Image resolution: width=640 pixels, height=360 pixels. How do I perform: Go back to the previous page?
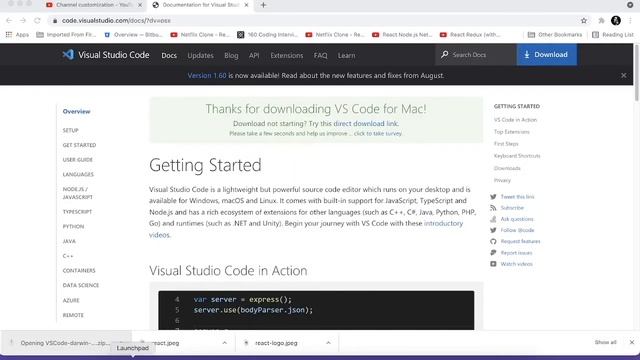[x=9, y=20]
